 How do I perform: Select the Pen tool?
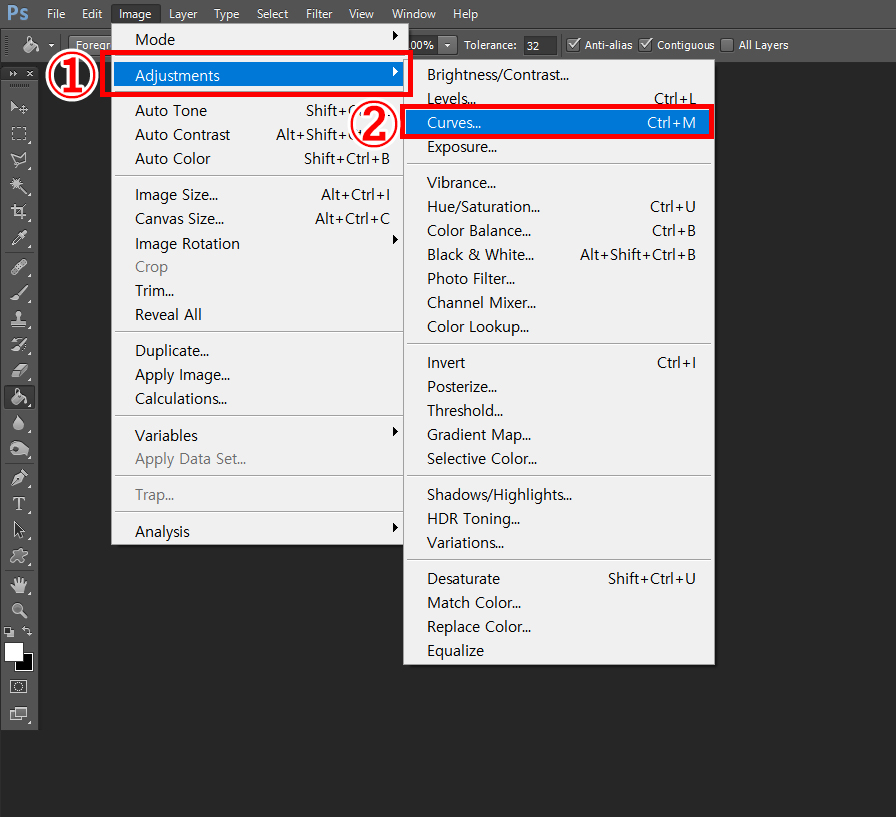19,478
